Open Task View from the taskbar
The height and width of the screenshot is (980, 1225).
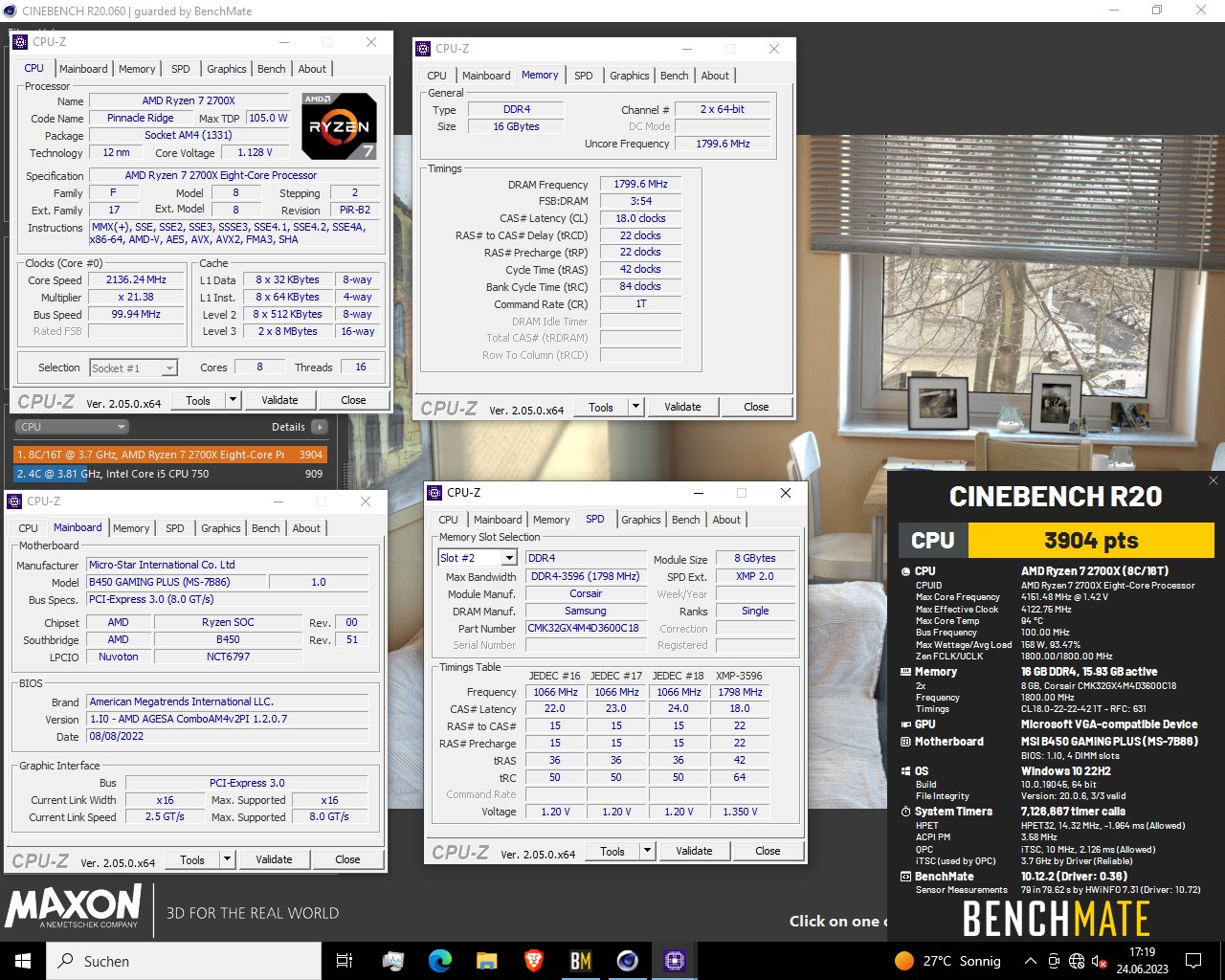(345, 961)
